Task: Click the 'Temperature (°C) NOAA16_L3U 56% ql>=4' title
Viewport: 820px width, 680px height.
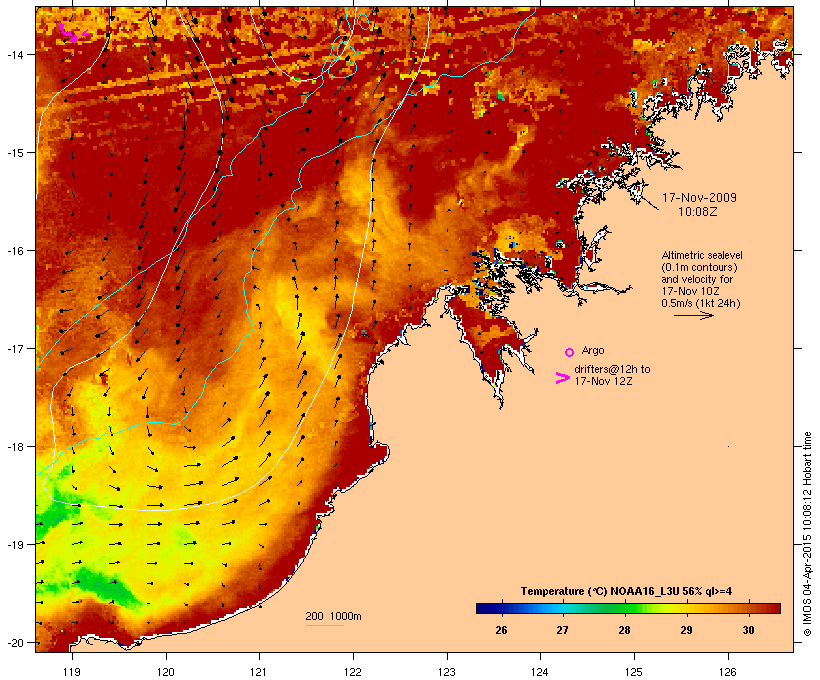Action: click(626, 591)
